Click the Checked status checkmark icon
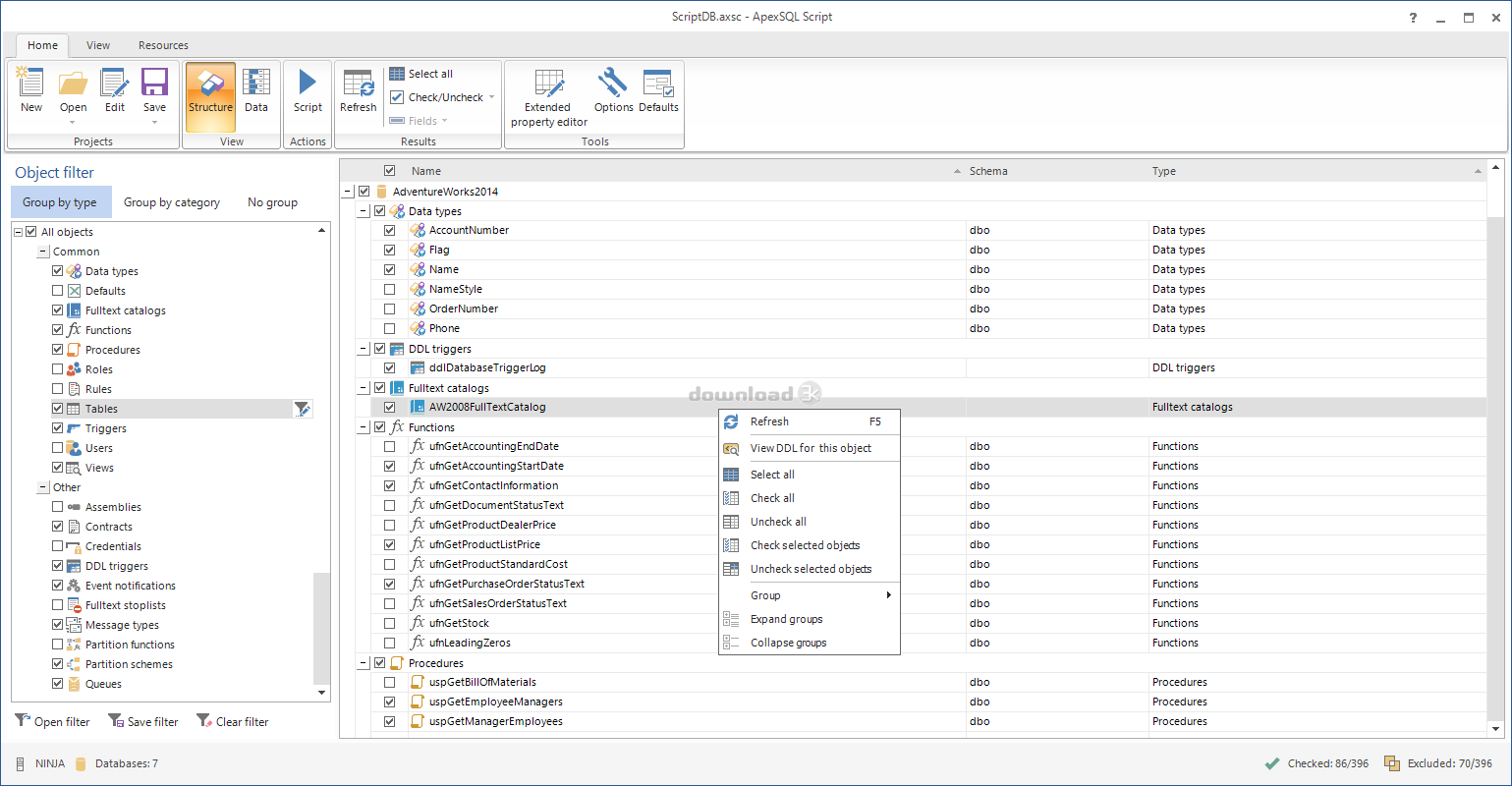Image resolution: width=1512 pixels, height=786 pixels. pos(1272,763)
